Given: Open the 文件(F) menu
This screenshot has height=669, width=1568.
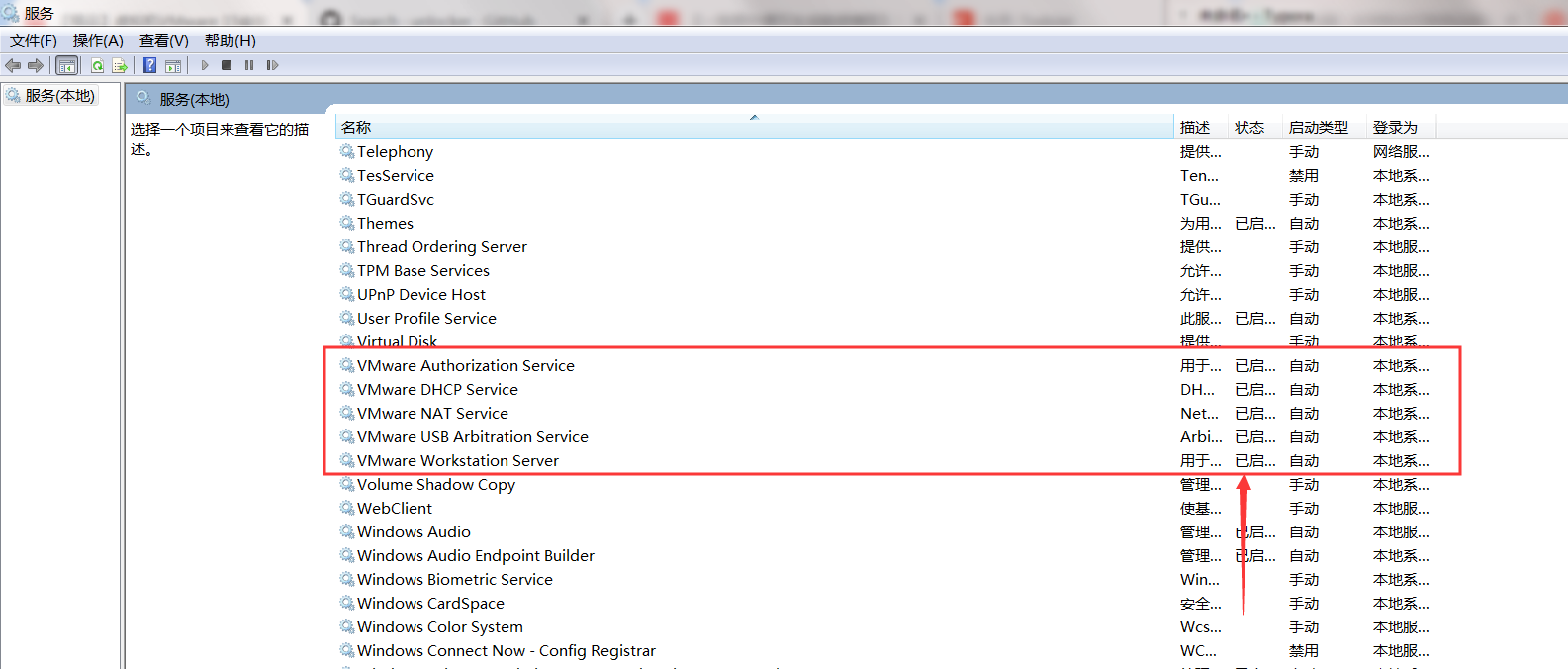Looking at the screenshot, I should [x=34, y=41].
